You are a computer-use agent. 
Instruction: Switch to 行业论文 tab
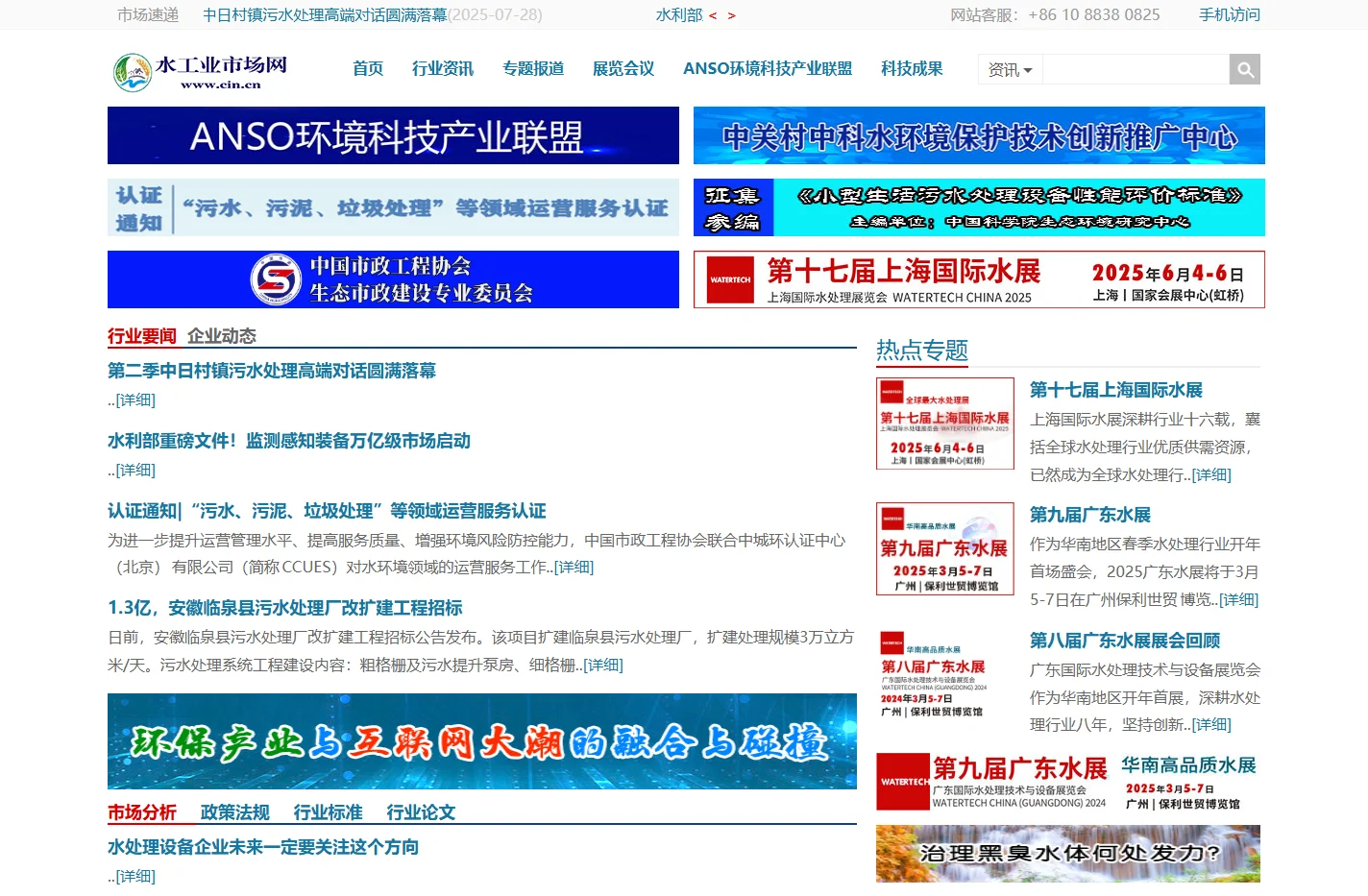[x=422, y=812]
